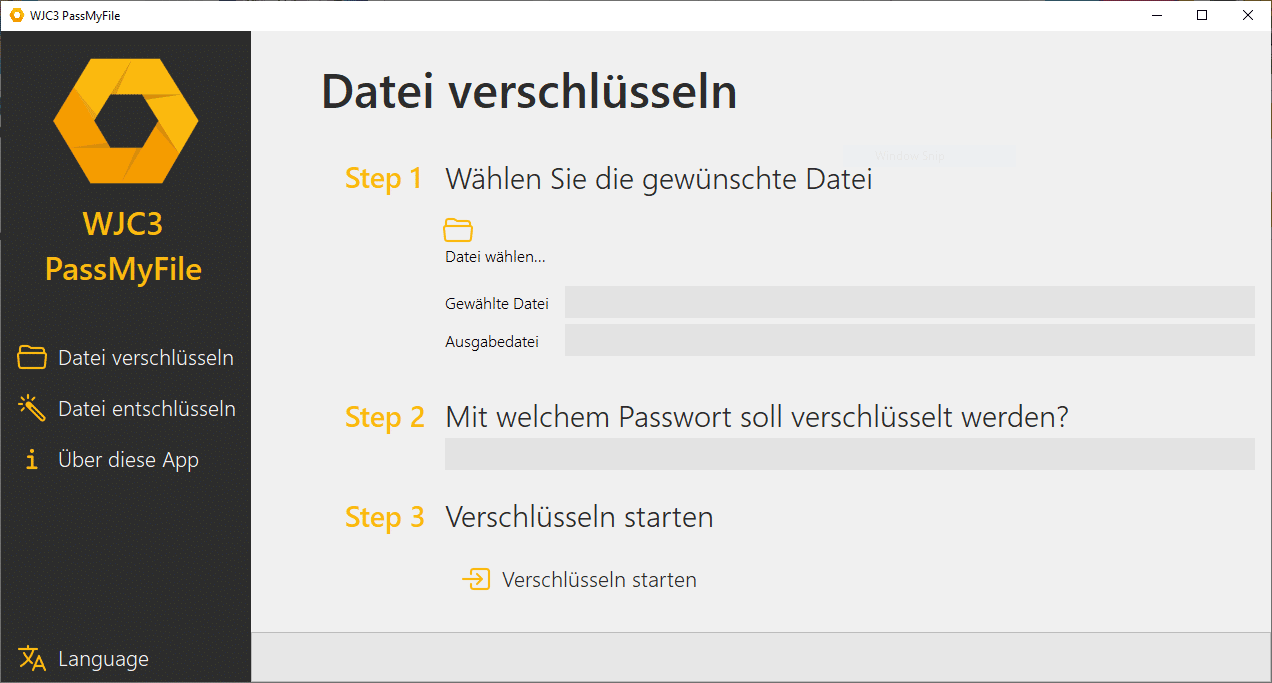
Task: Maximize the PassMyFile window
Action: (x=1201, y=15)
